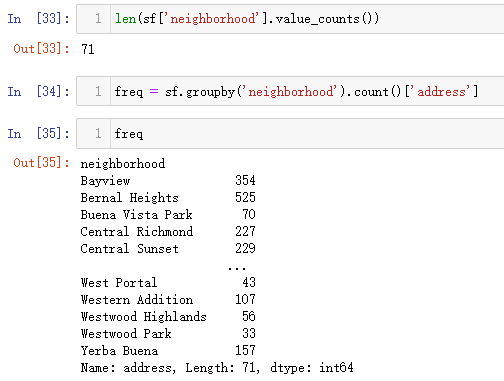Click the Out[35] output prompt
The width and height of the screenshot is (504, 381).
point(42,163)
